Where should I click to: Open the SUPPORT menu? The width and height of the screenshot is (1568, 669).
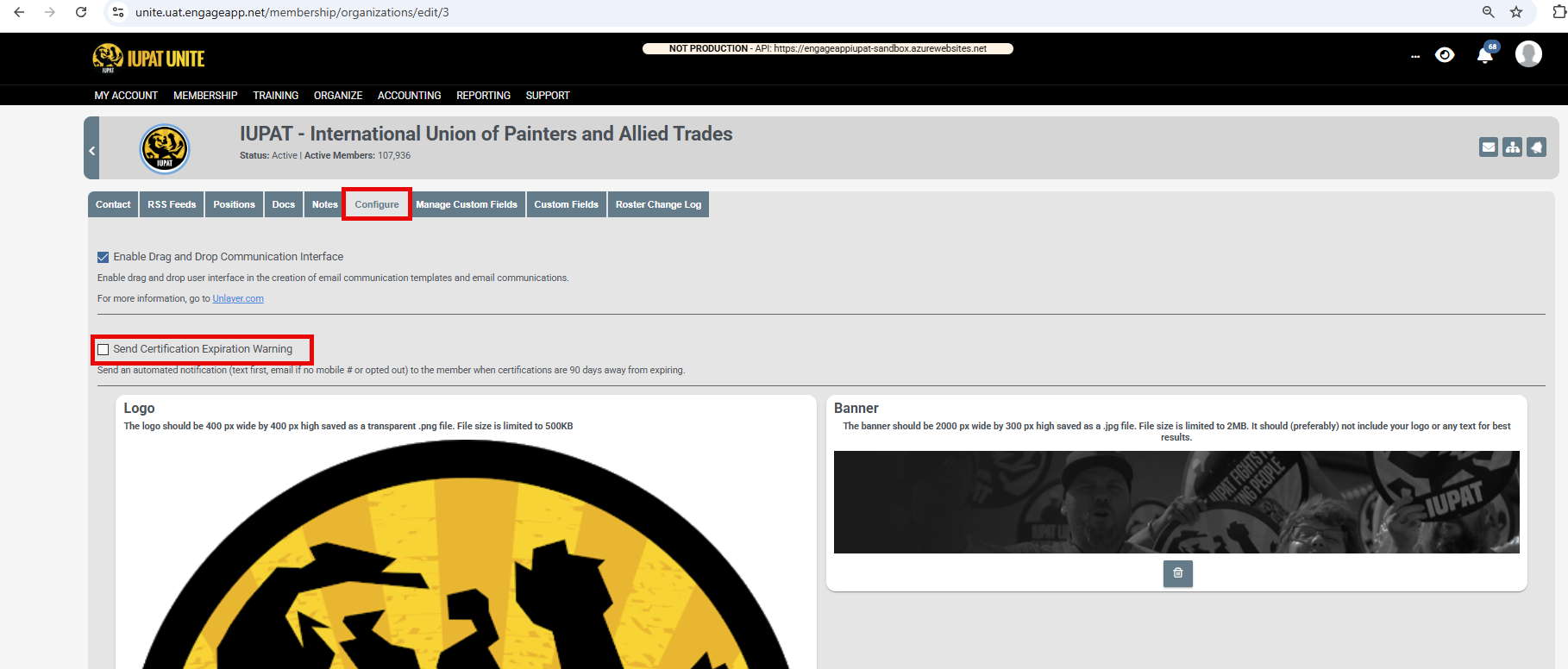[548, 96]
